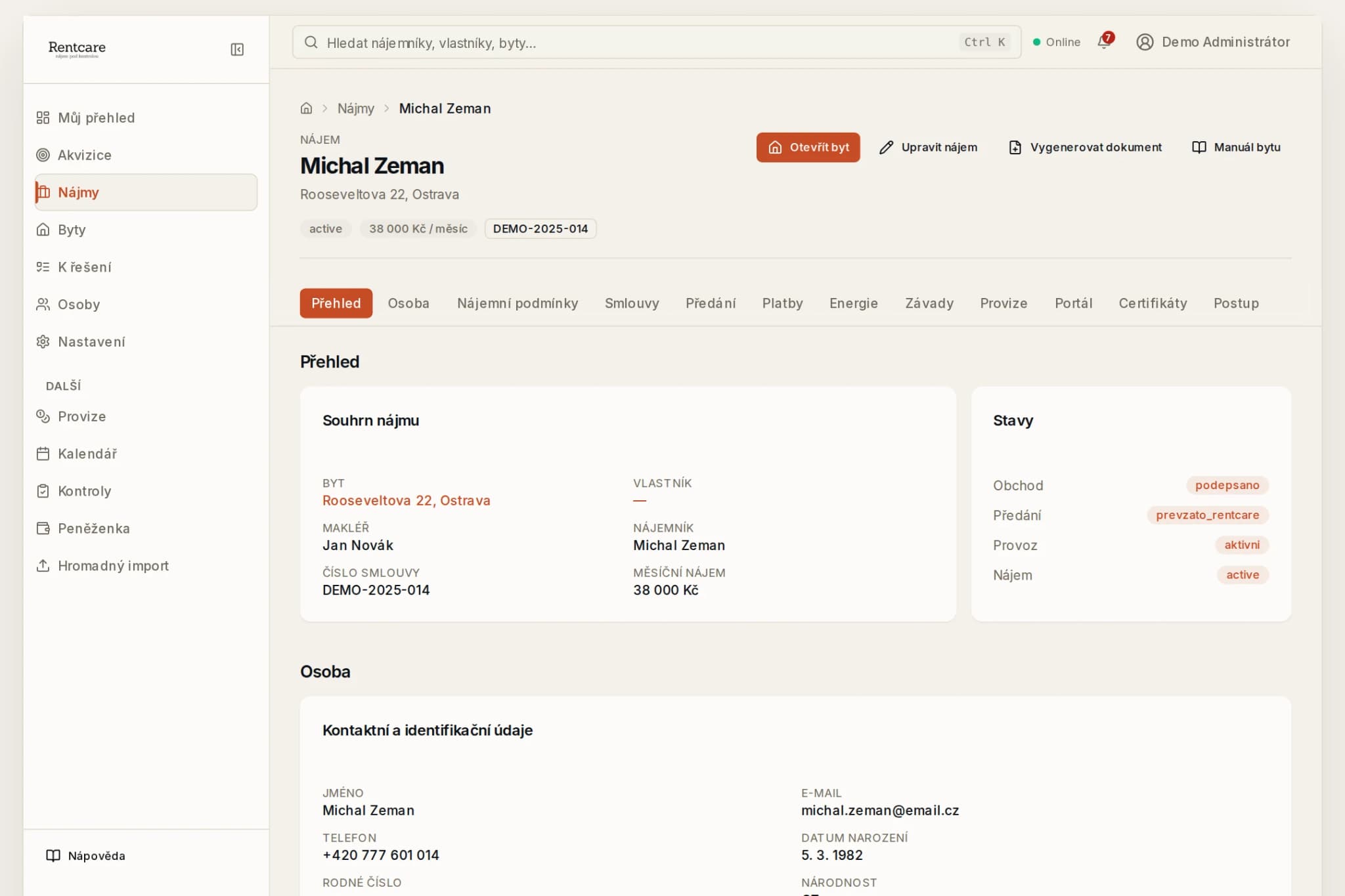Open the Demo Administrátor account menu
This screenshot has height=896, width=1345.
[1213, 42]
